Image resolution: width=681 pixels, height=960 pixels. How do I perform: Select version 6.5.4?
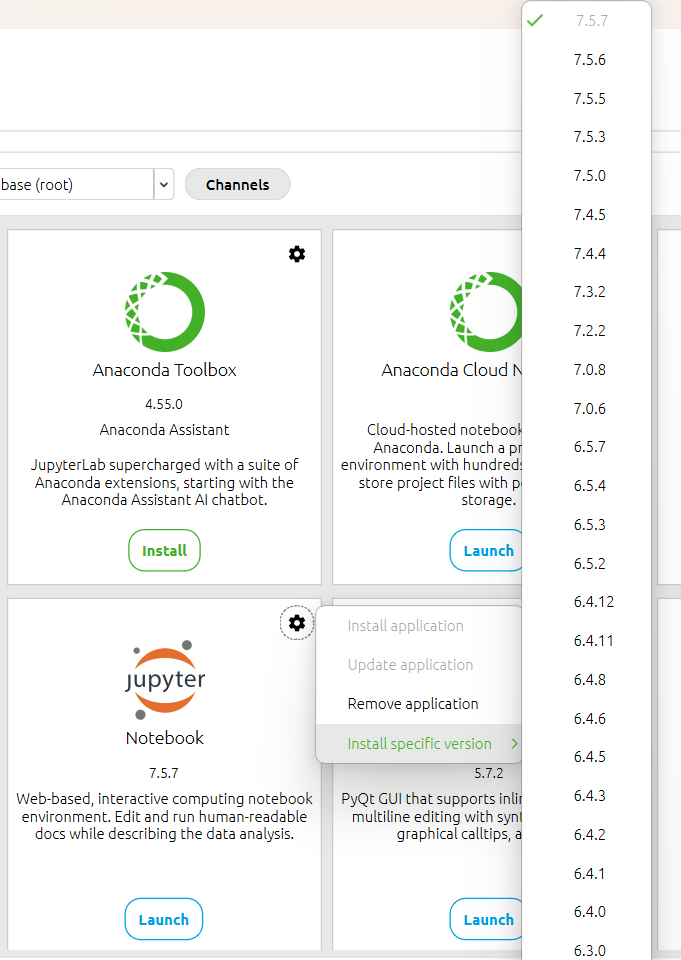tap(586, 486)
